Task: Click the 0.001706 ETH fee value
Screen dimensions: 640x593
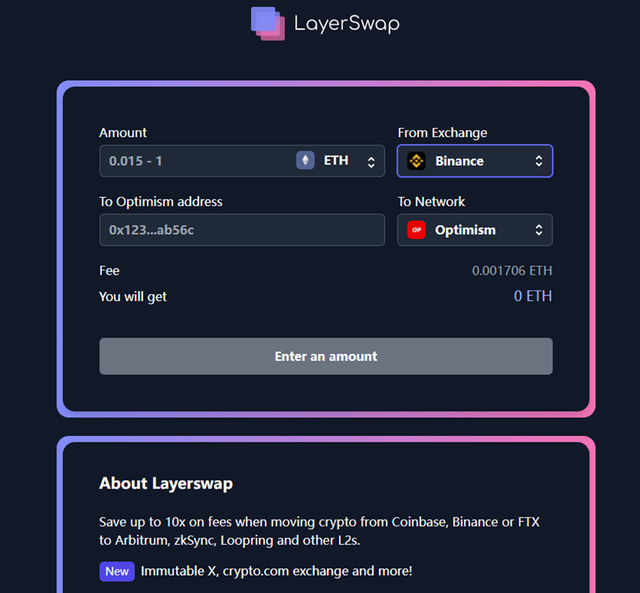Action: pos(512,271)
